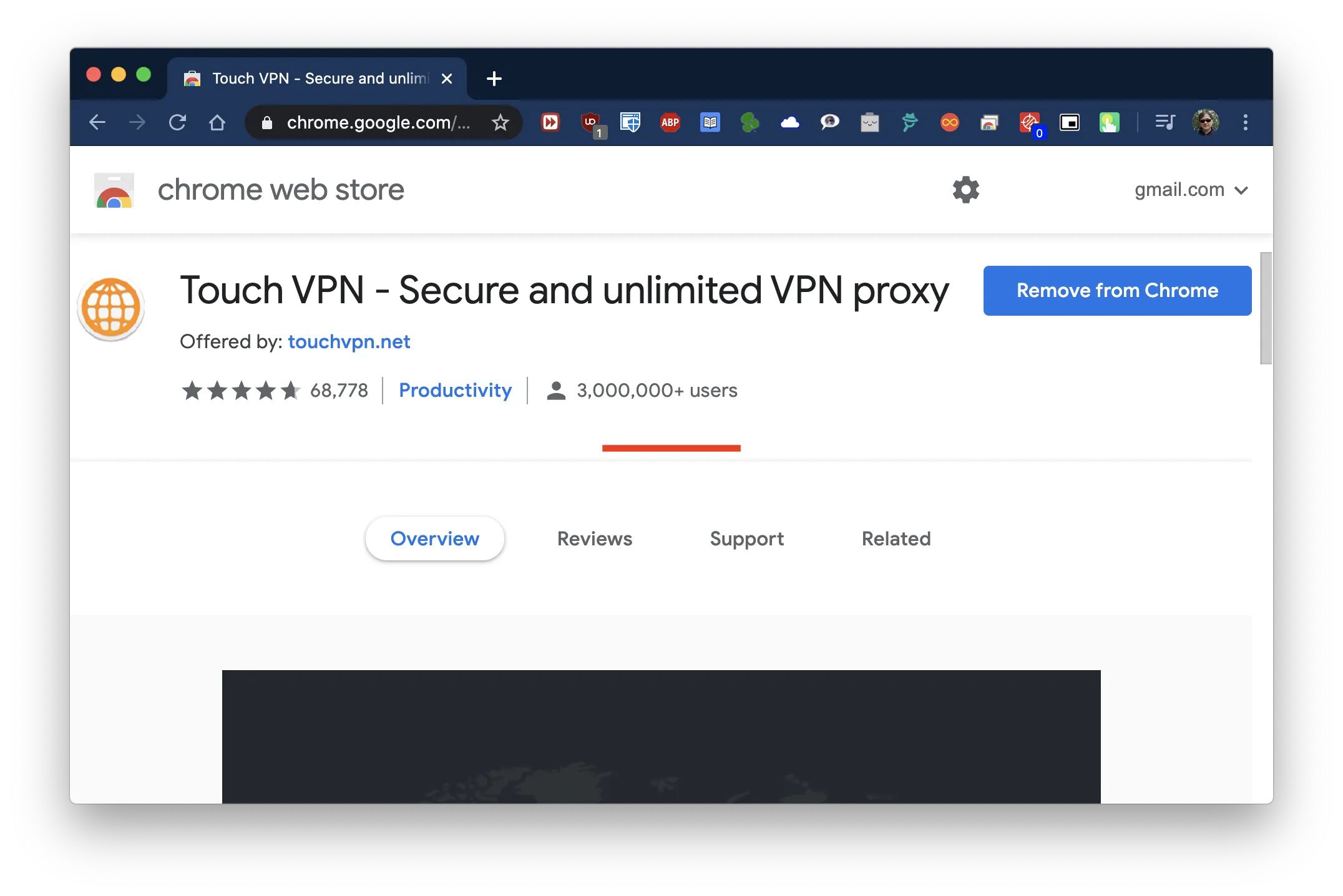Click the dark world map screenshot preview
This screenshot has height=896, width=1343.
(661, 736)
